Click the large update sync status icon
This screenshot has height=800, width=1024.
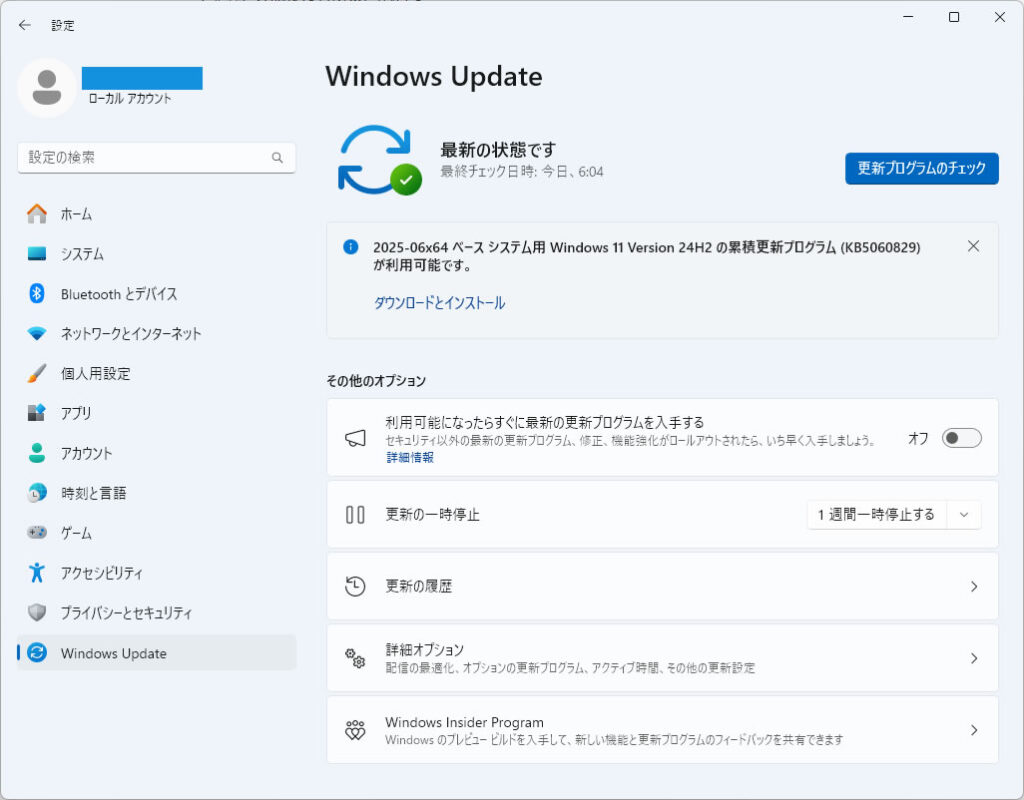coord(379,160)
